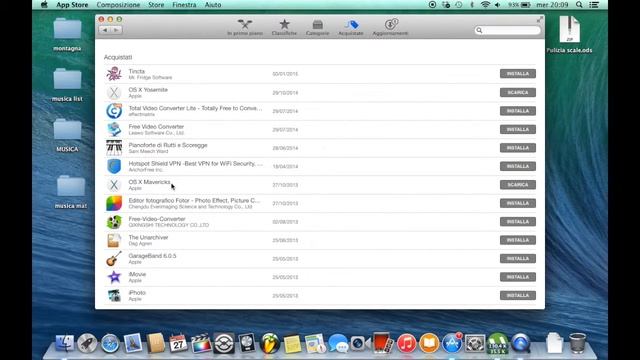Click the Tincta octopus app icon
Image resolution: width=640 pixels, height=360 pixels.
coord(114,74)
